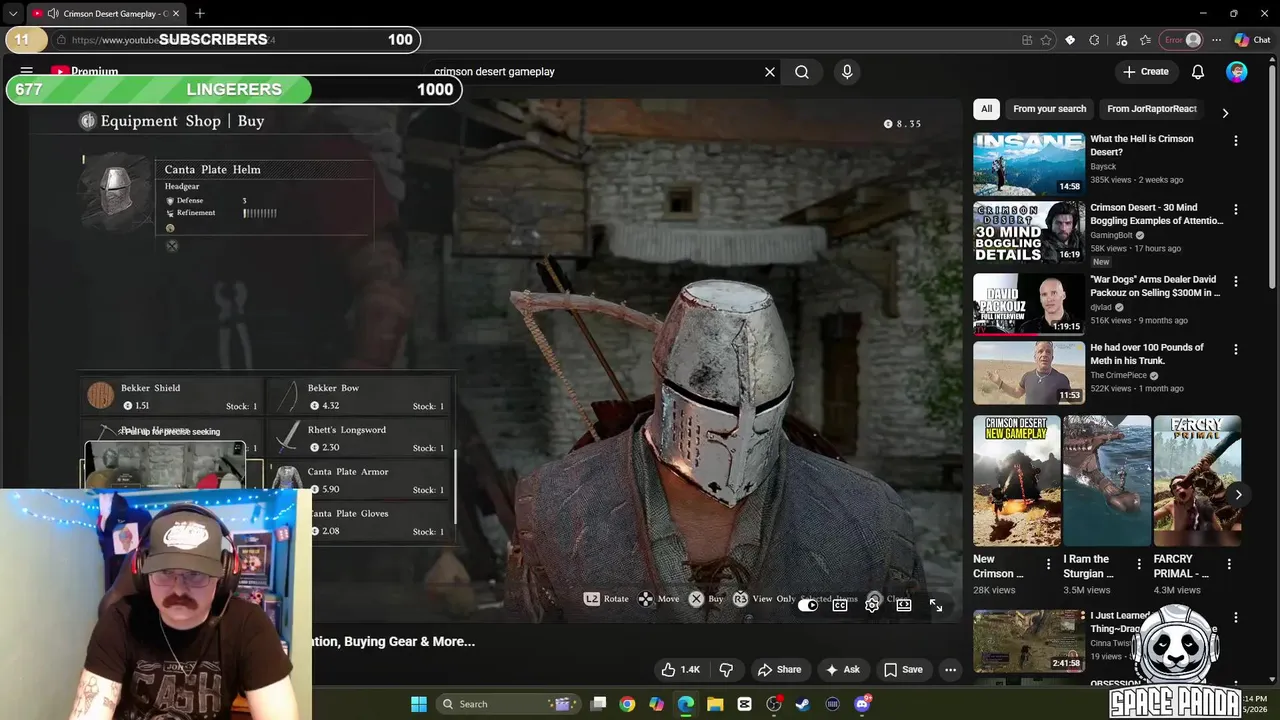Click the Share button under video
Screen dimensions: 1280x720
click(x=779, y=670)
